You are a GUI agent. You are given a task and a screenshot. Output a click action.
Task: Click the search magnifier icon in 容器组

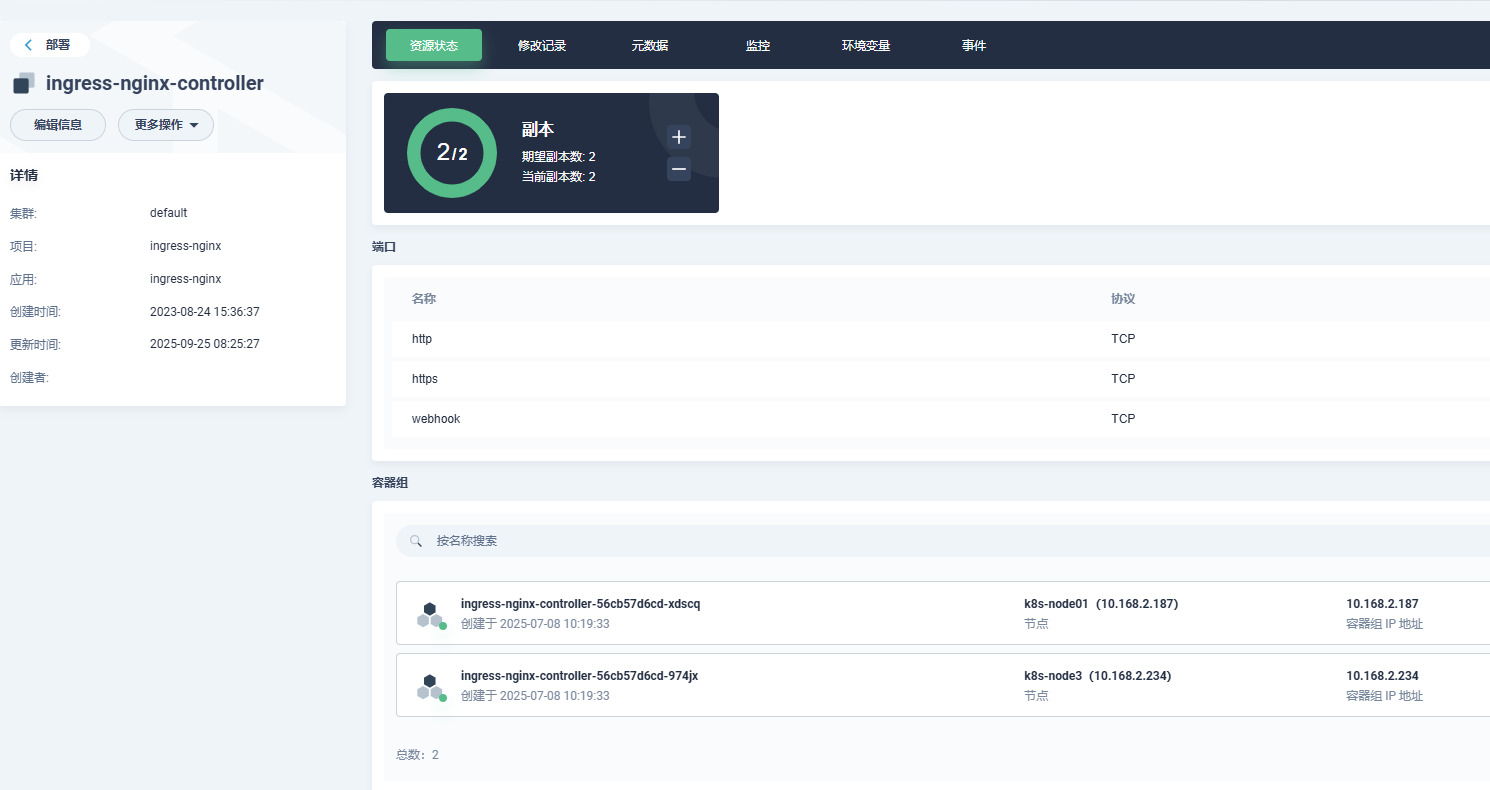coord(416,541)
